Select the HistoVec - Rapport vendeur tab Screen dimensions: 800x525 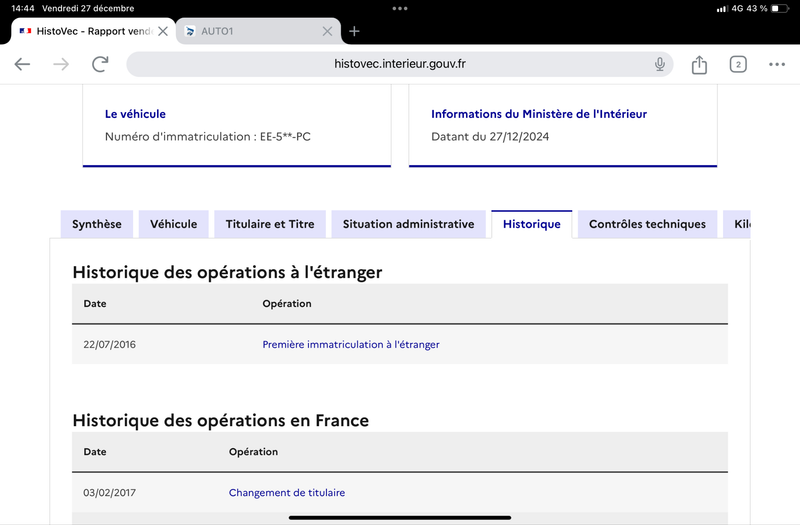[x=93, y=32]
